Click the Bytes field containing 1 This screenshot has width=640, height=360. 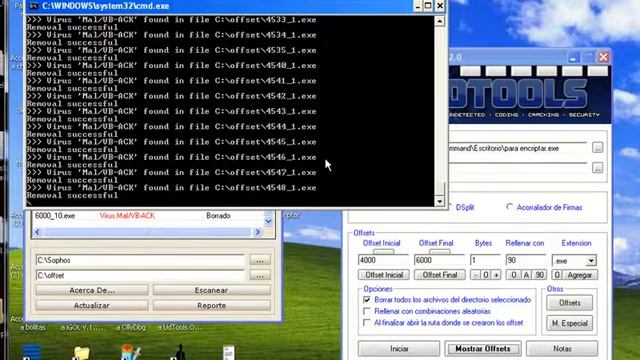click(x=485, y=260)
